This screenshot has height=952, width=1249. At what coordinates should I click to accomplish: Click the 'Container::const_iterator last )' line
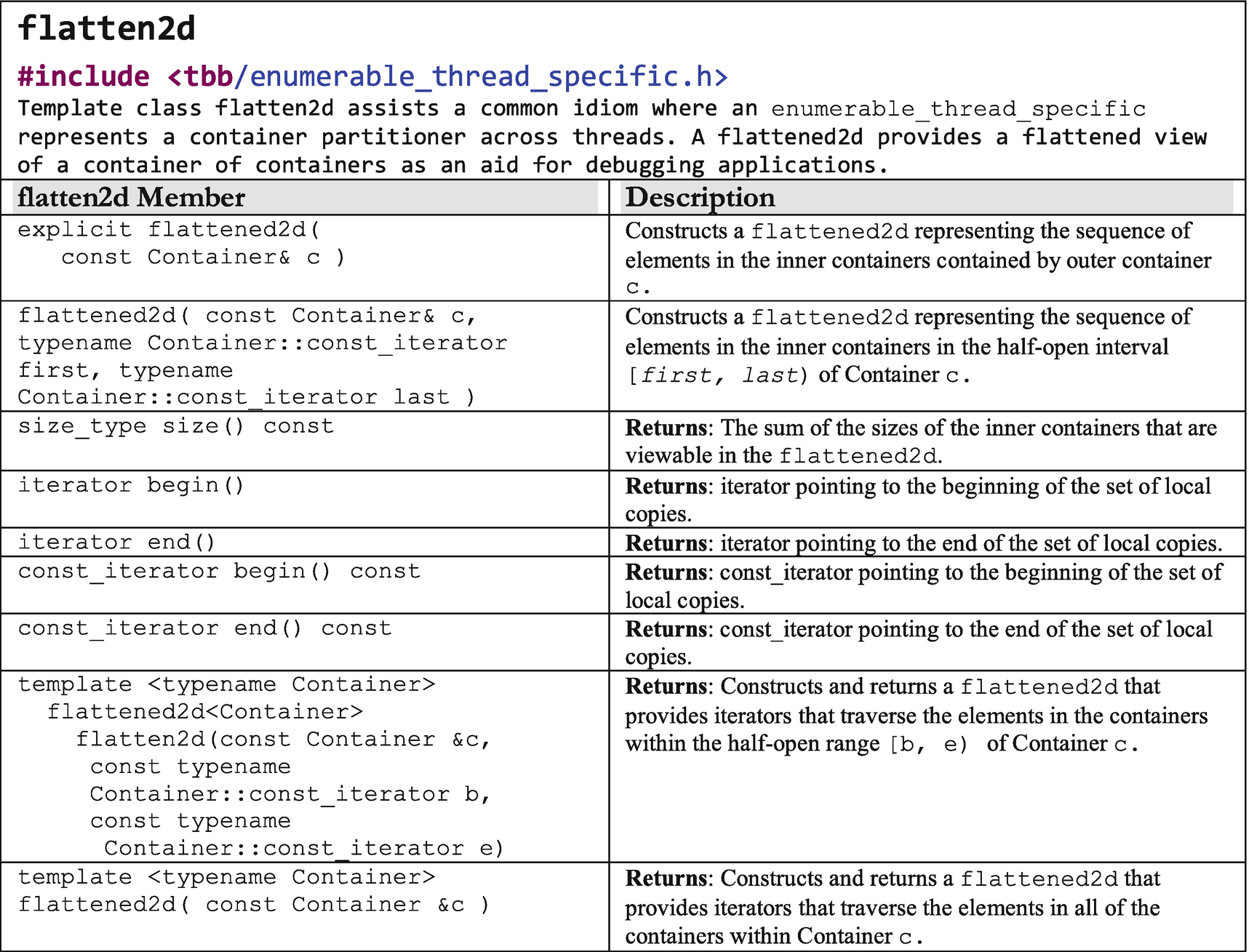click(x=246, y=397)
